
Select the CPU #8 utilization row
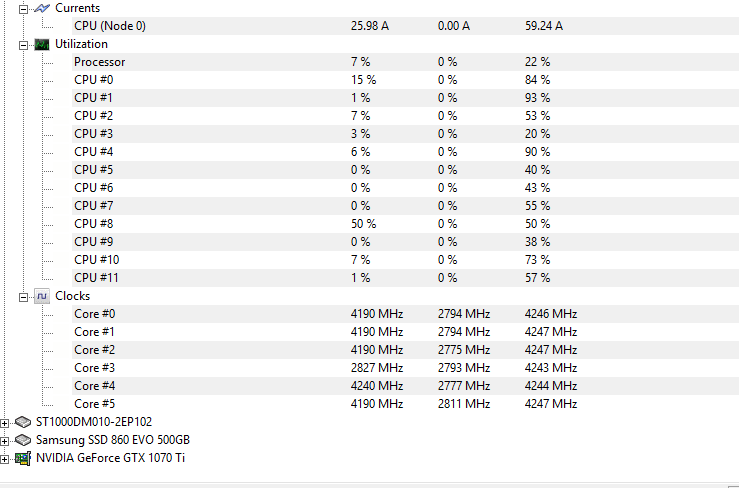coord(405,223)
